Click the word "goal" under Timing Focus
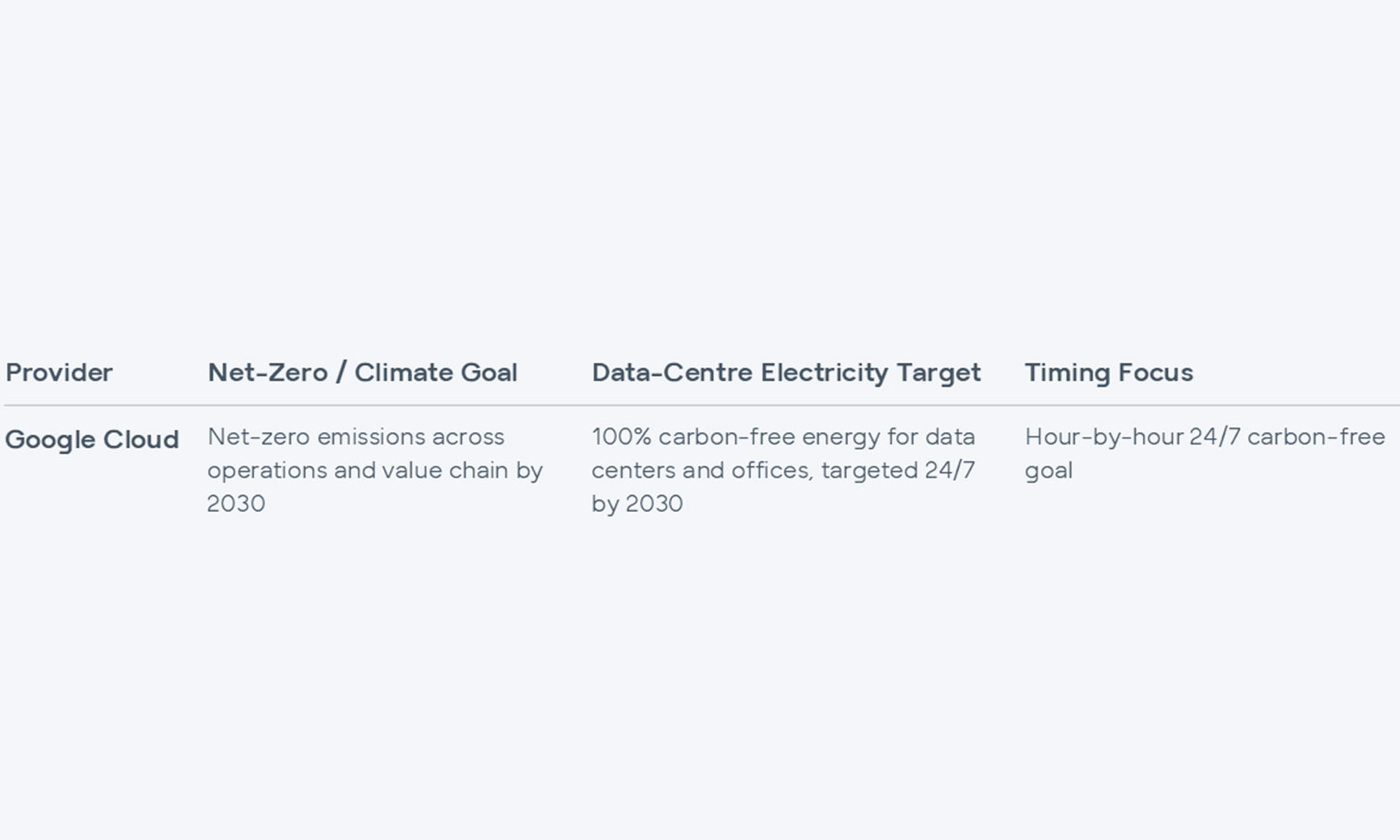Image resolution: width=1400 pixels, height=840 pixels. 1048,470
